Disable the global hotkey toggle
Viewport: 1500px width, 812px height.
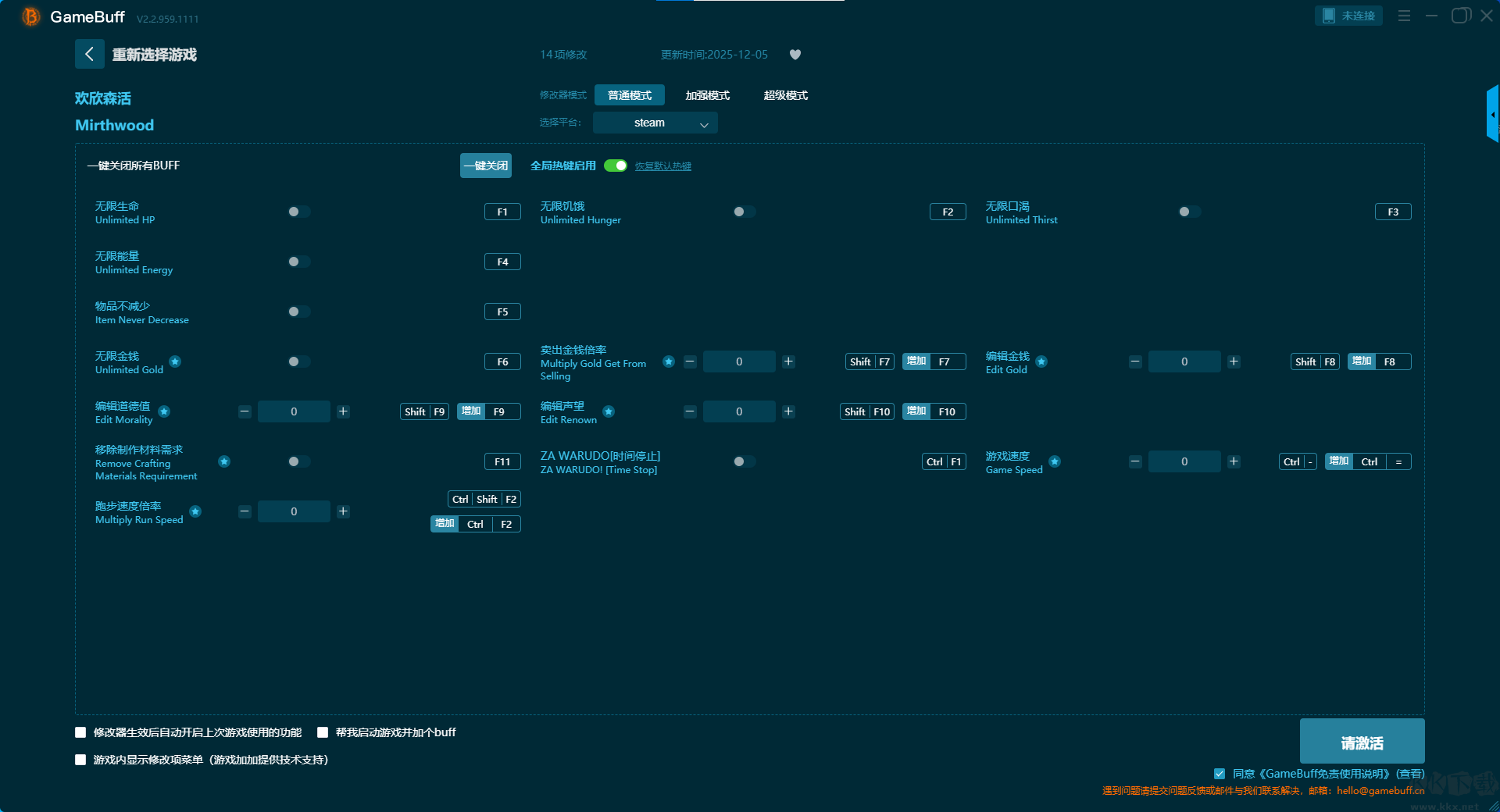(616, 166)
